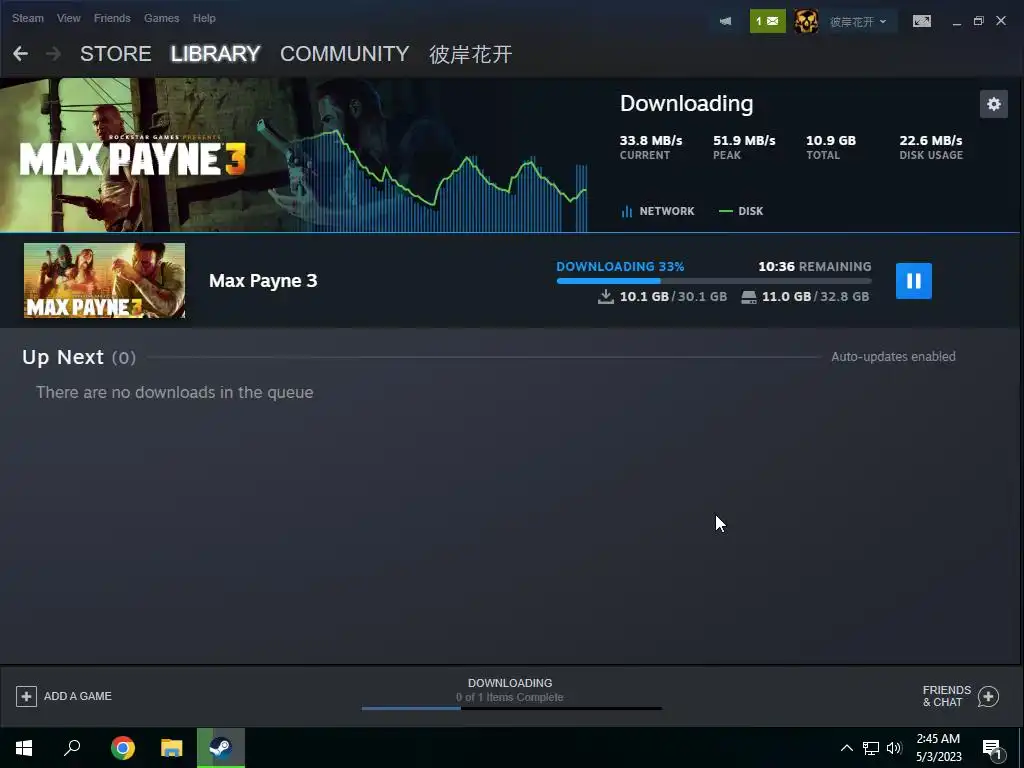Open download settings gear icon
1024x768 pixels.
(x=993, y=104)
